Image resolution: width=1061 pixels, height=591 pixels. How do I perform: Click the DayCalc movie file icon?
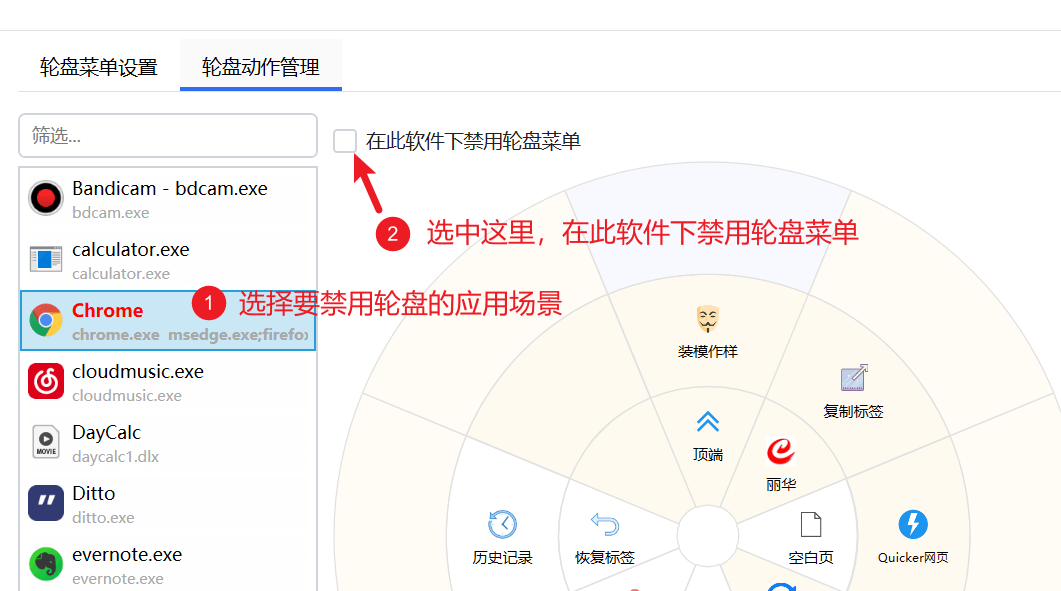click(45, 442)
